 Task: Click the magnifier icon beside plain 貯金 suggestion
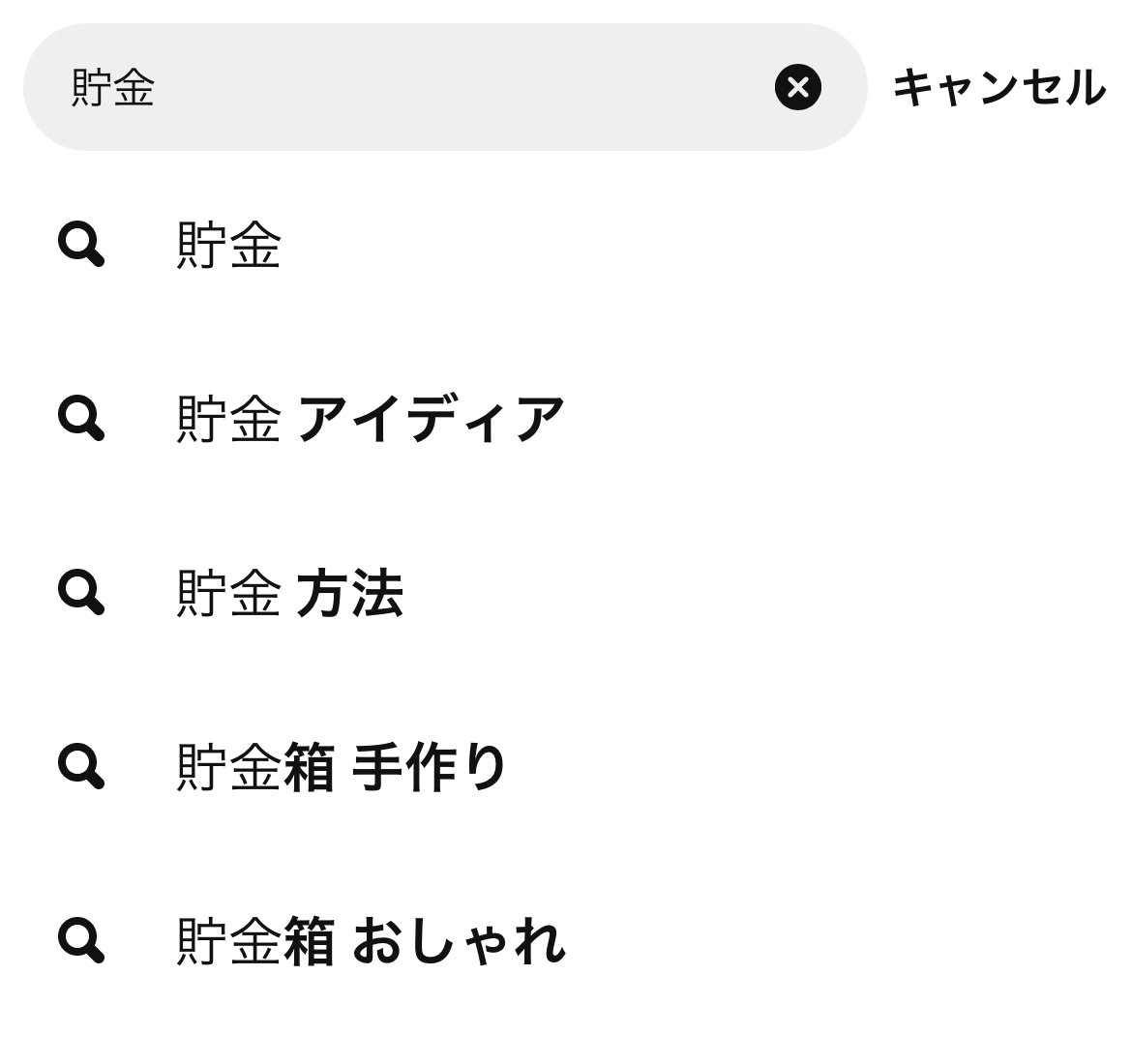click(81, 245)
